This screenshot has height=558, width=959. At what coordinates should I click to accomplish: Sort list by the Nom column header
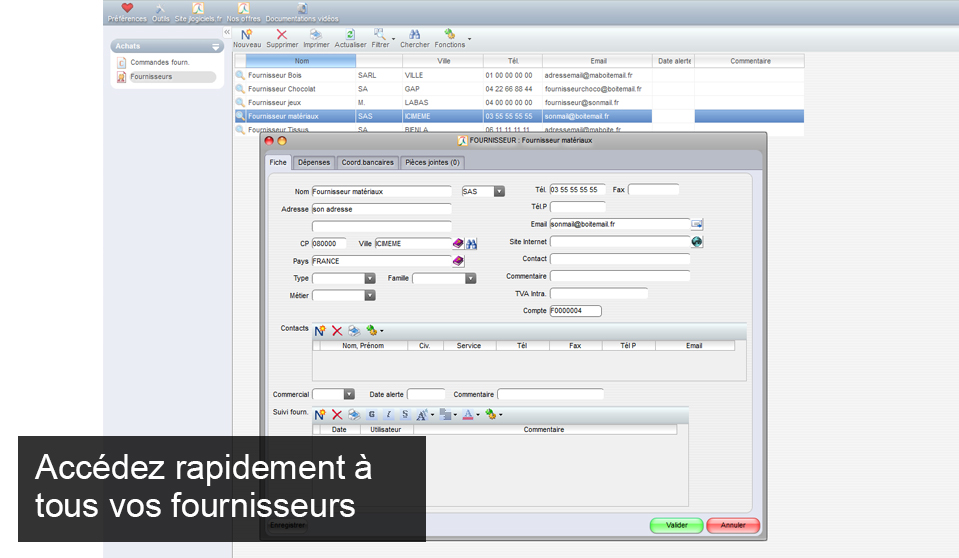click(x=301, y=61)
